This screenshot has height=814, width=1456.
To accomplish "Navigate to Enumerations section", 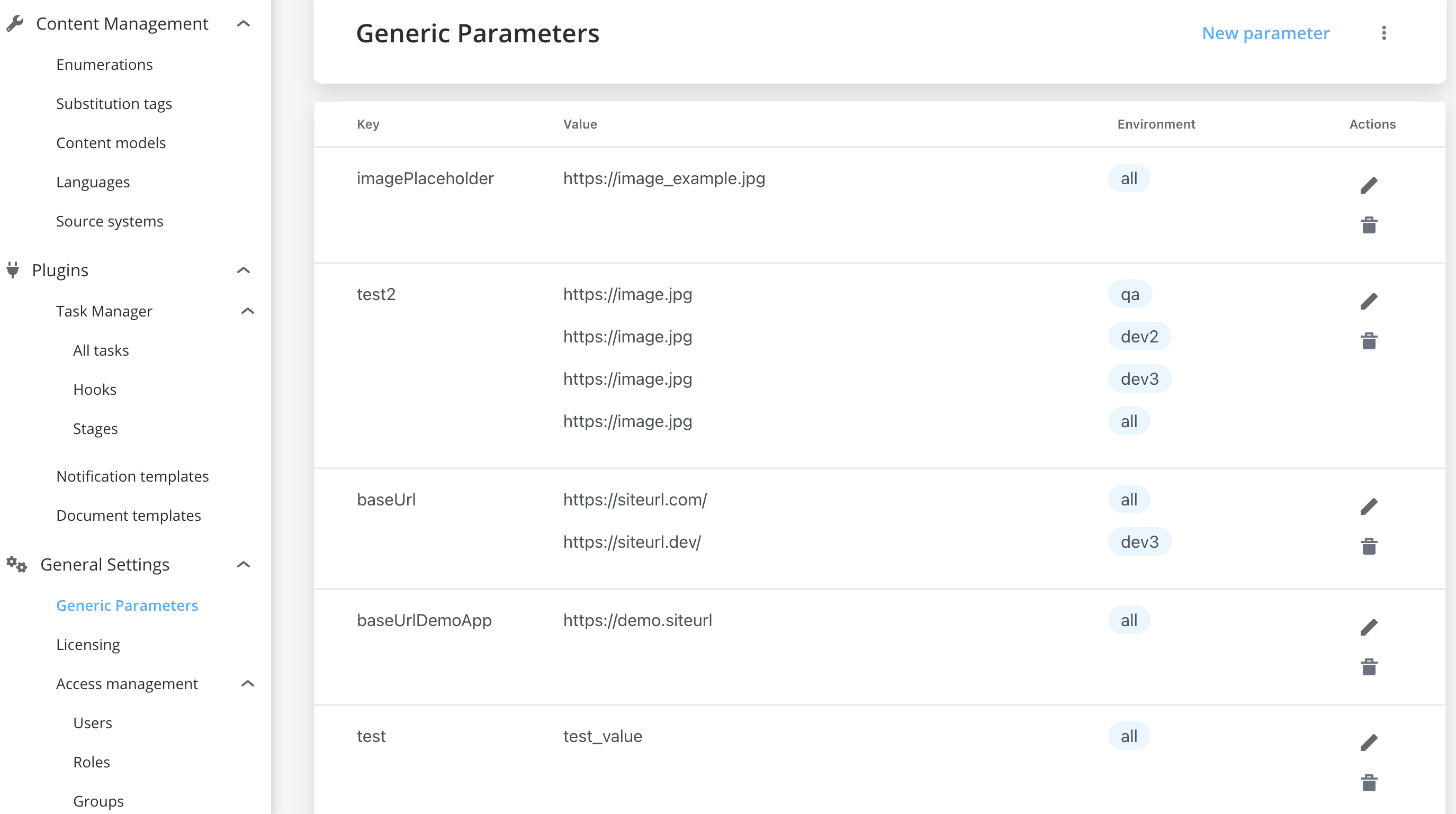I will pos(104,63).
